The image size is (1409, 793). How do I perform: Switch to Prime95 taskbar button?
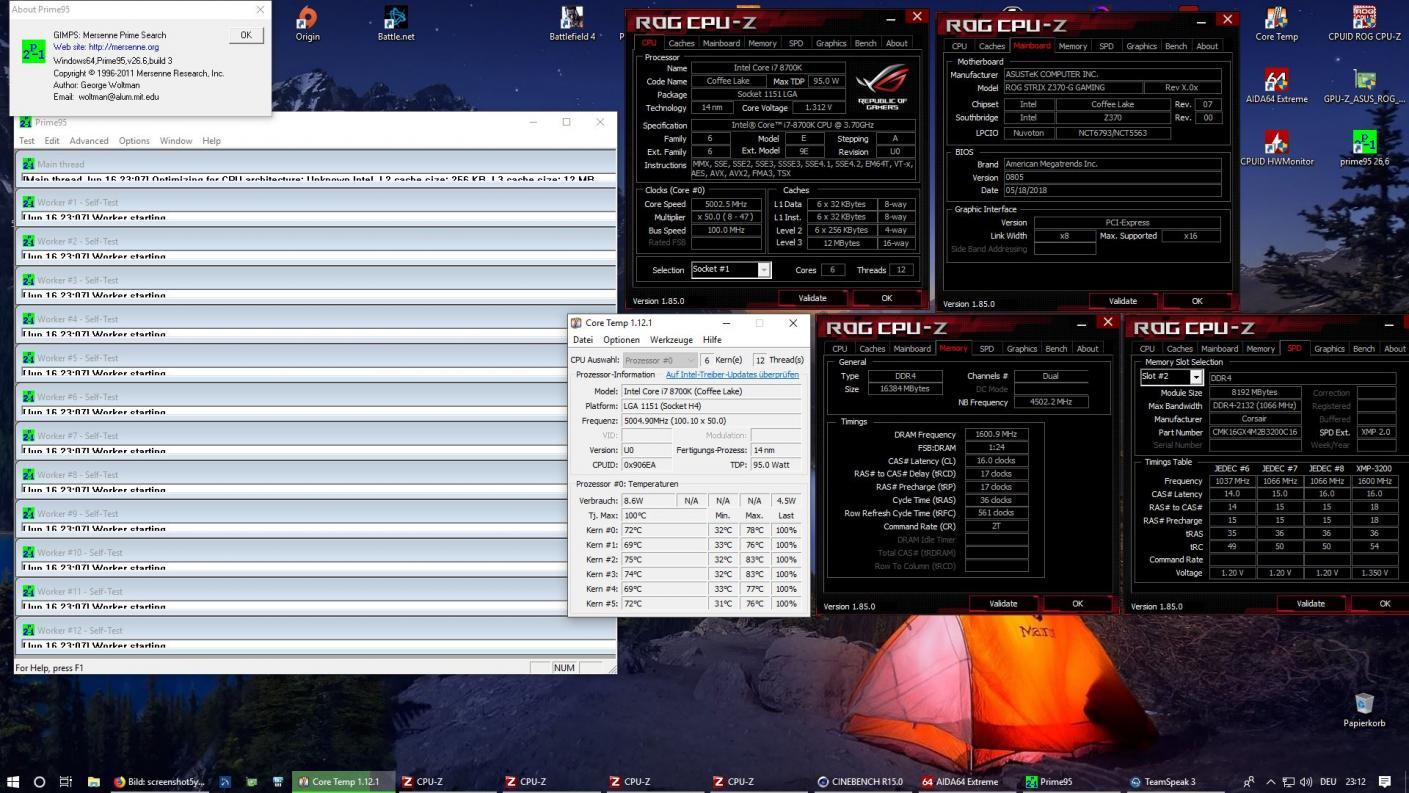click(1068, 782)
